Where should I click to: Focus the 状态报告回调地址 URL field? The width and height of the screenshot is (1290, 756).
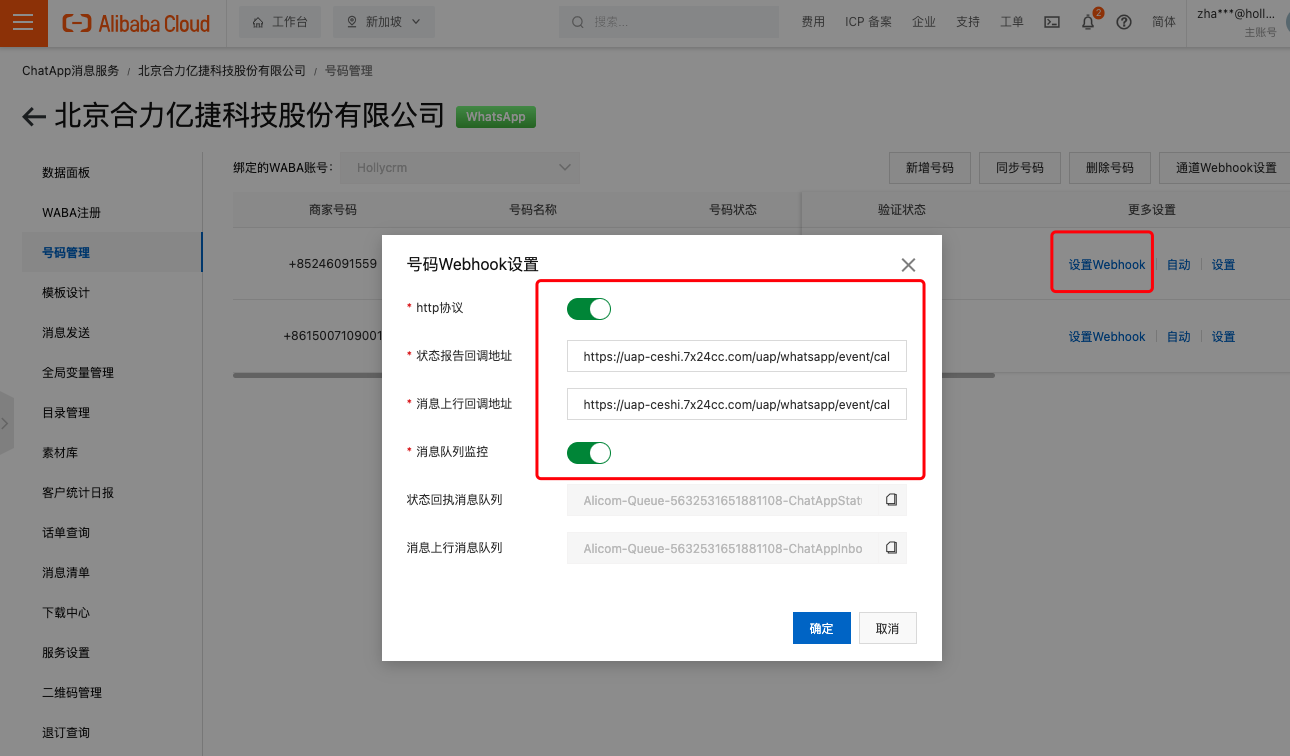tap(737, 356)
